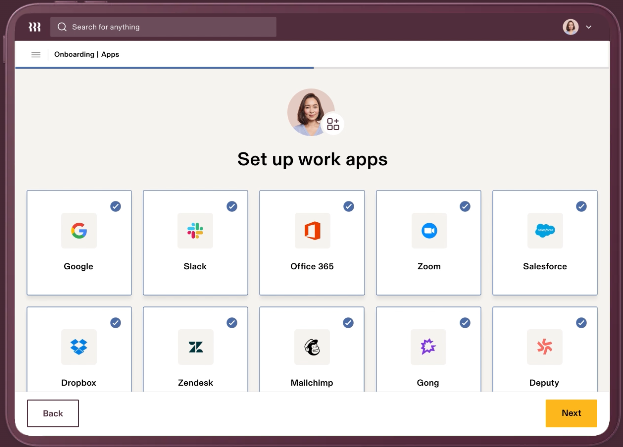Click the search magnifier icon

[x=62, y=27]
